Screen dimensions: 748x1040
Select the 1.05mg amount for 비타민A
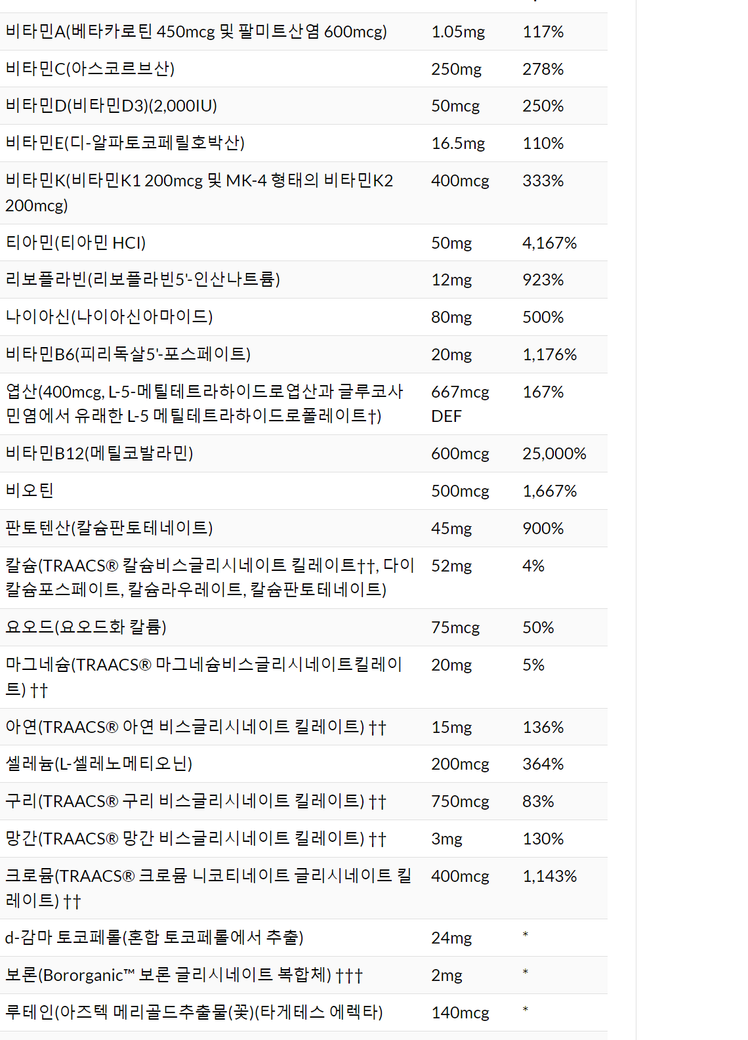click(x=458, y=32)
